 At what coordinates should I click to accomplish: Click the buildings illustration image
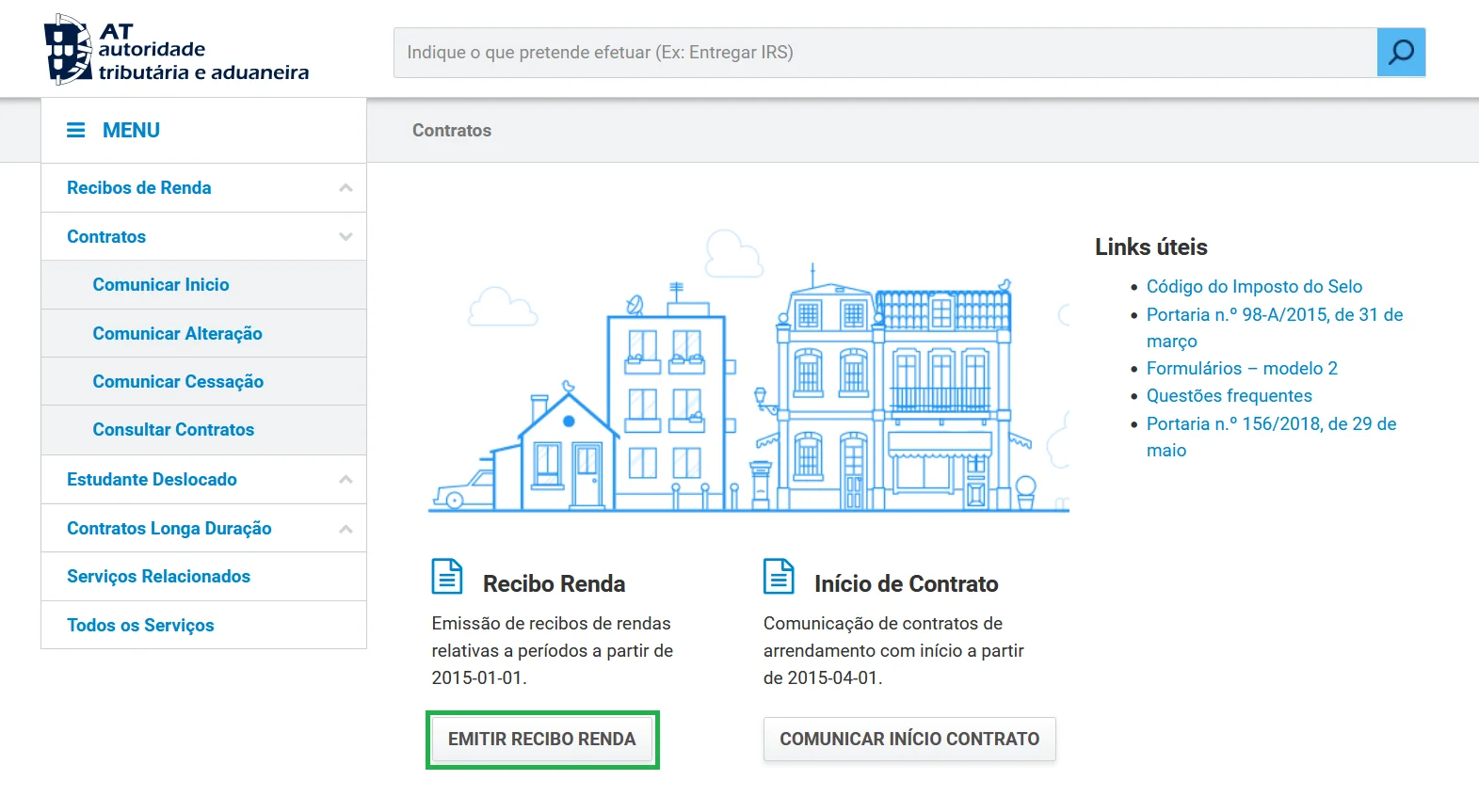coord(748,376)
